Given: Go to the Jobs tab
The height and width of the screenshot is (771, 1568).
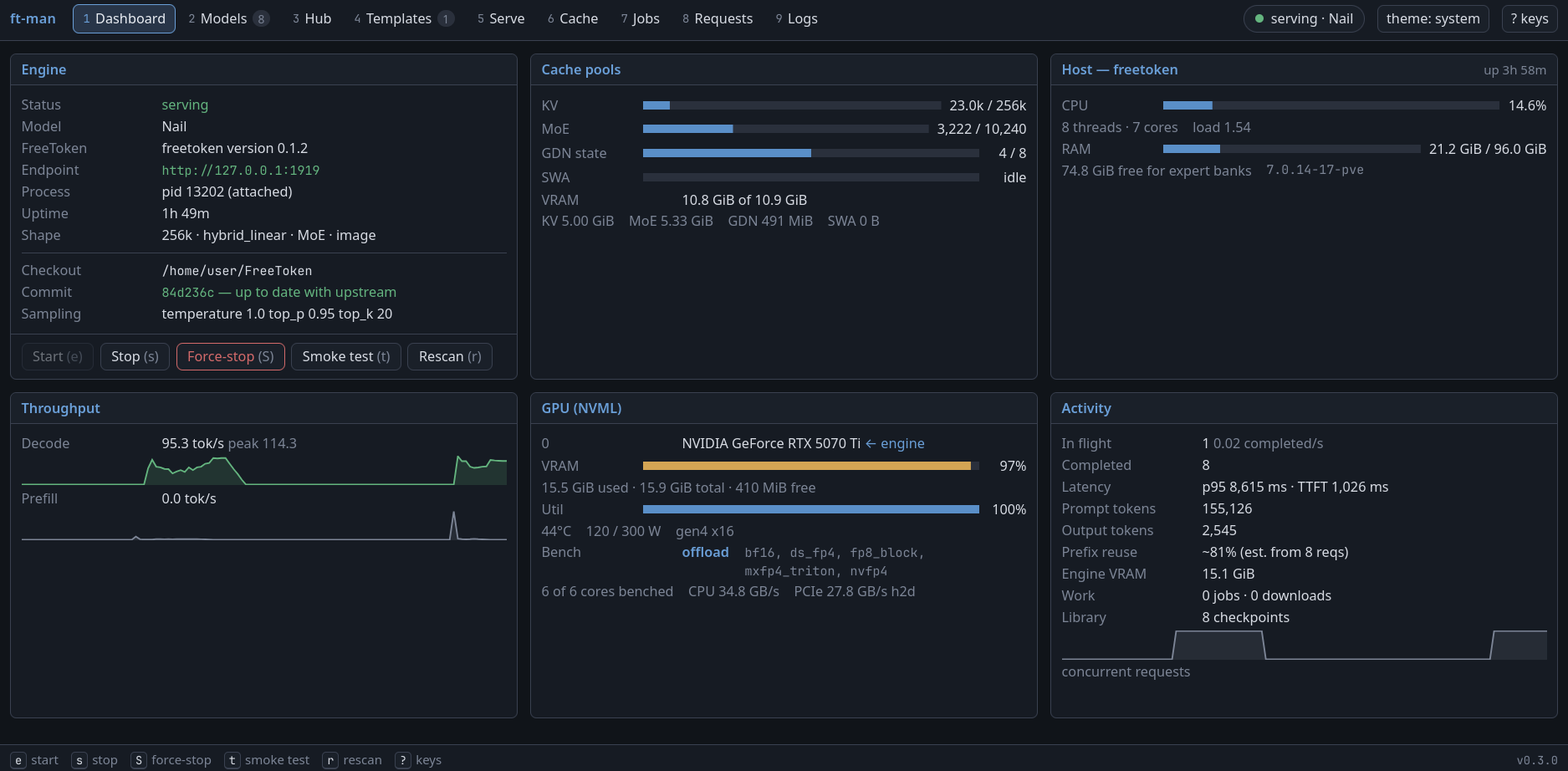Looking at the screenshot, I should [x=641, y=18].
